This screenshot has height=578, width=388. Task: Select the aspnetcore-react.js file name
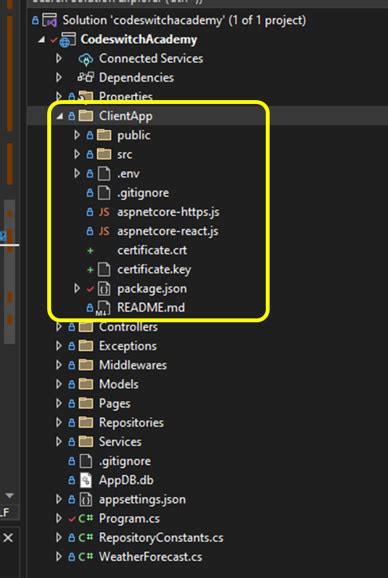[x=168, y=231]
